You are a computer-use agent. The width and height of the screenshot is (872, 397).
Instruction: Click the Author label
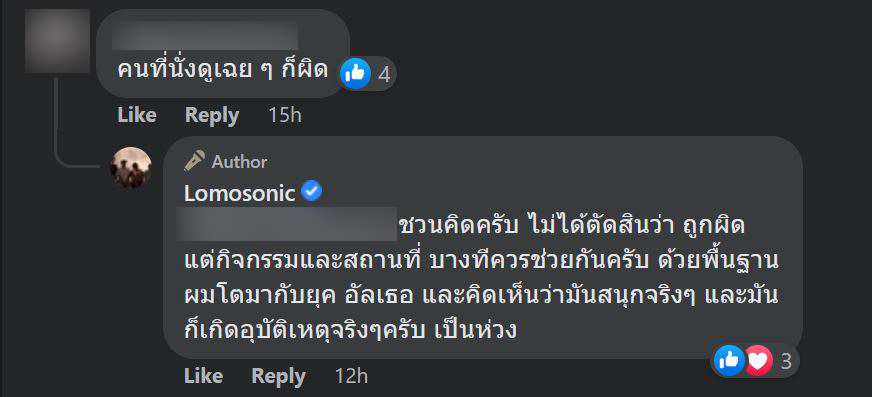(239, 162)
